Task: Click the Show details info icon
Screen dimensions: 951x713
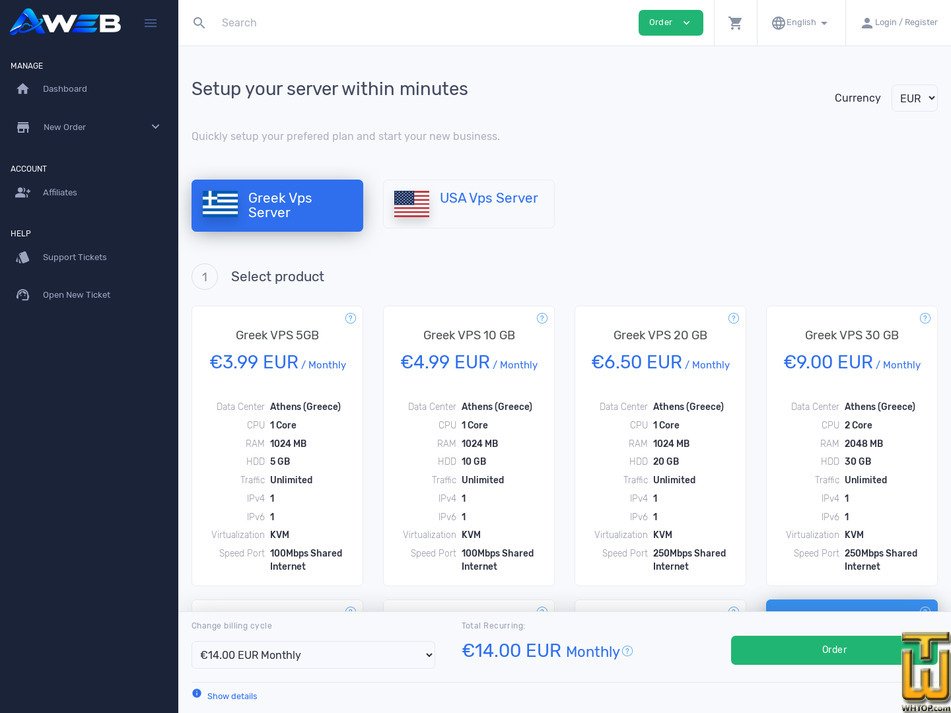Action: pos(197,693)
